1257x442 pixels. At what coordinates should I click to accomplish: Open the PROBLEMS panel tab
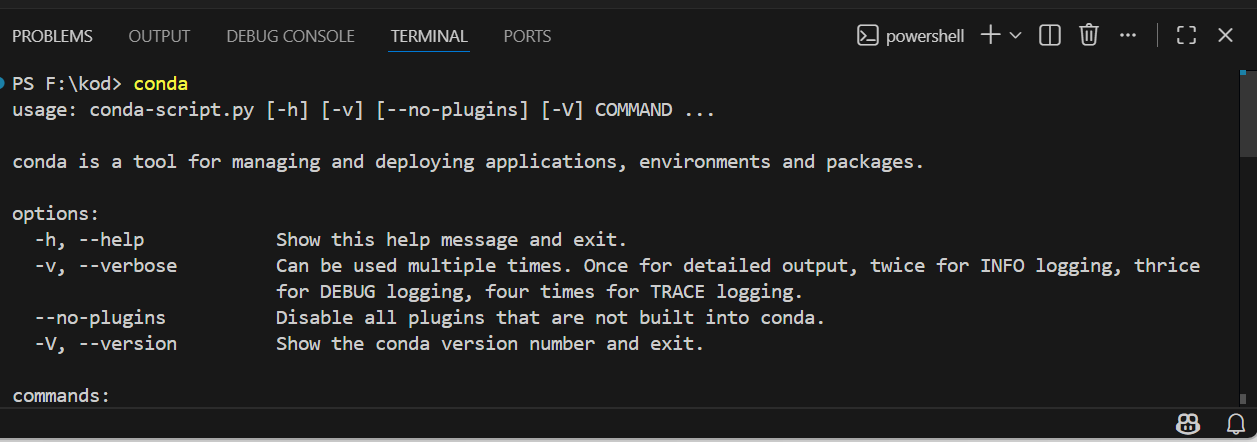click(52, 36)
